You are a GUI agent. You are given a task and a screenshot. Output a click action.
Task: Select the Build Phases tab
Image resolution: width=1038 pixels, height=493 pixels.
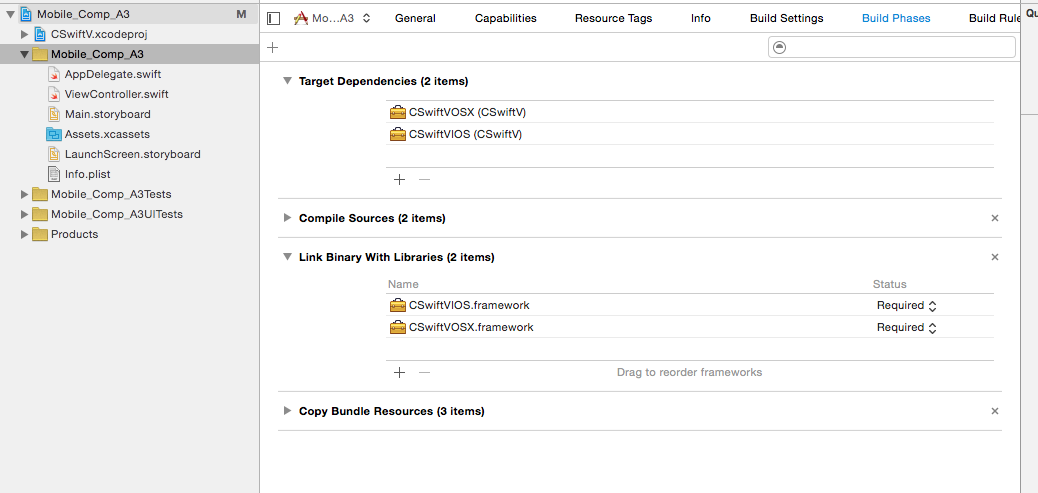pyautogui.click(x=896, y=19)
